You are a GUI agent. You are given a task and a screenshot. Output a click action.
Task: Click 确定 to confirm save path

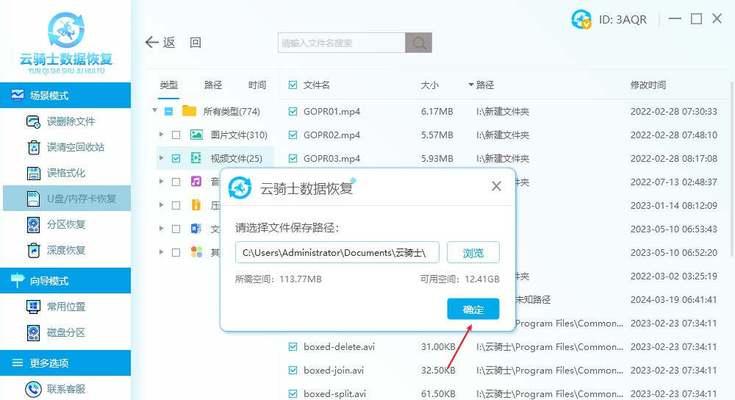(x=473, y=309)
